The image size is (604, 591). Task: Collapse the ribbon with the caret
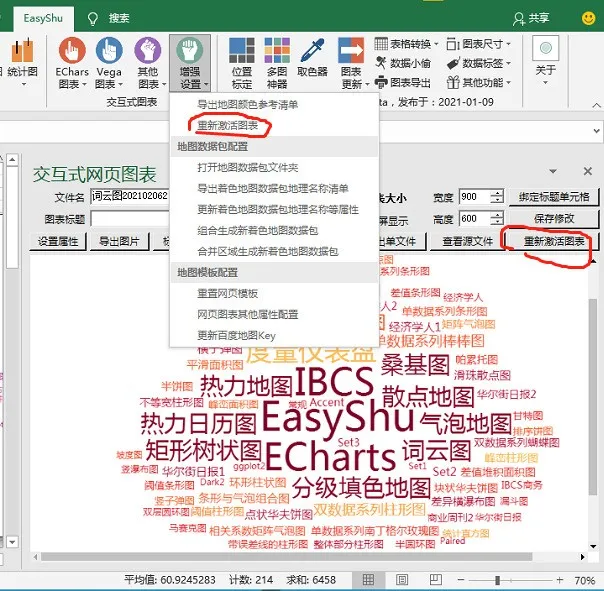(x=596, y=105)
